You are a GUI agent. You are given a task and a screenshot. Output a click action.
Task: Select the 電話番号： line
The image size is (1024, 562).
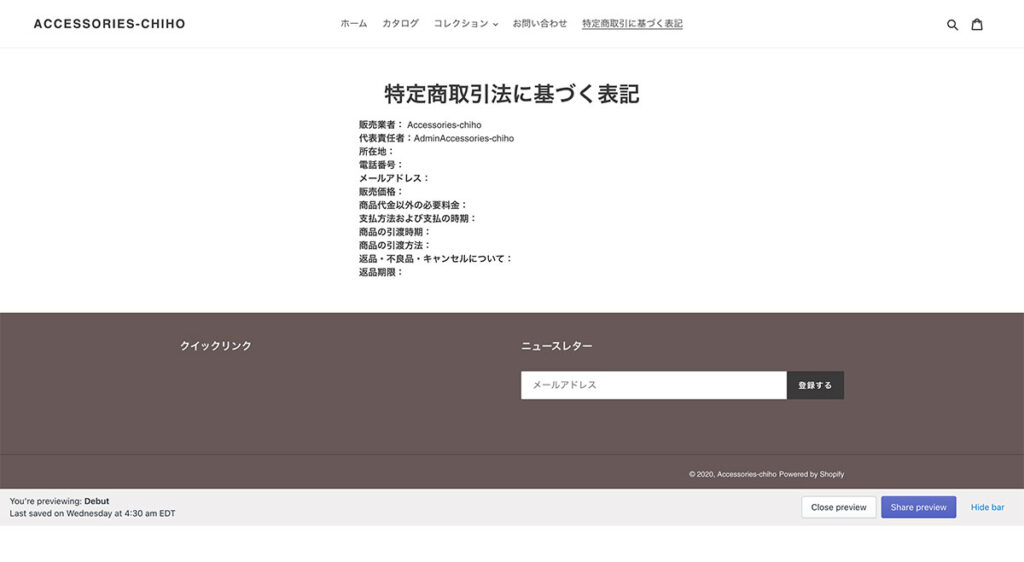click(381, 165)
